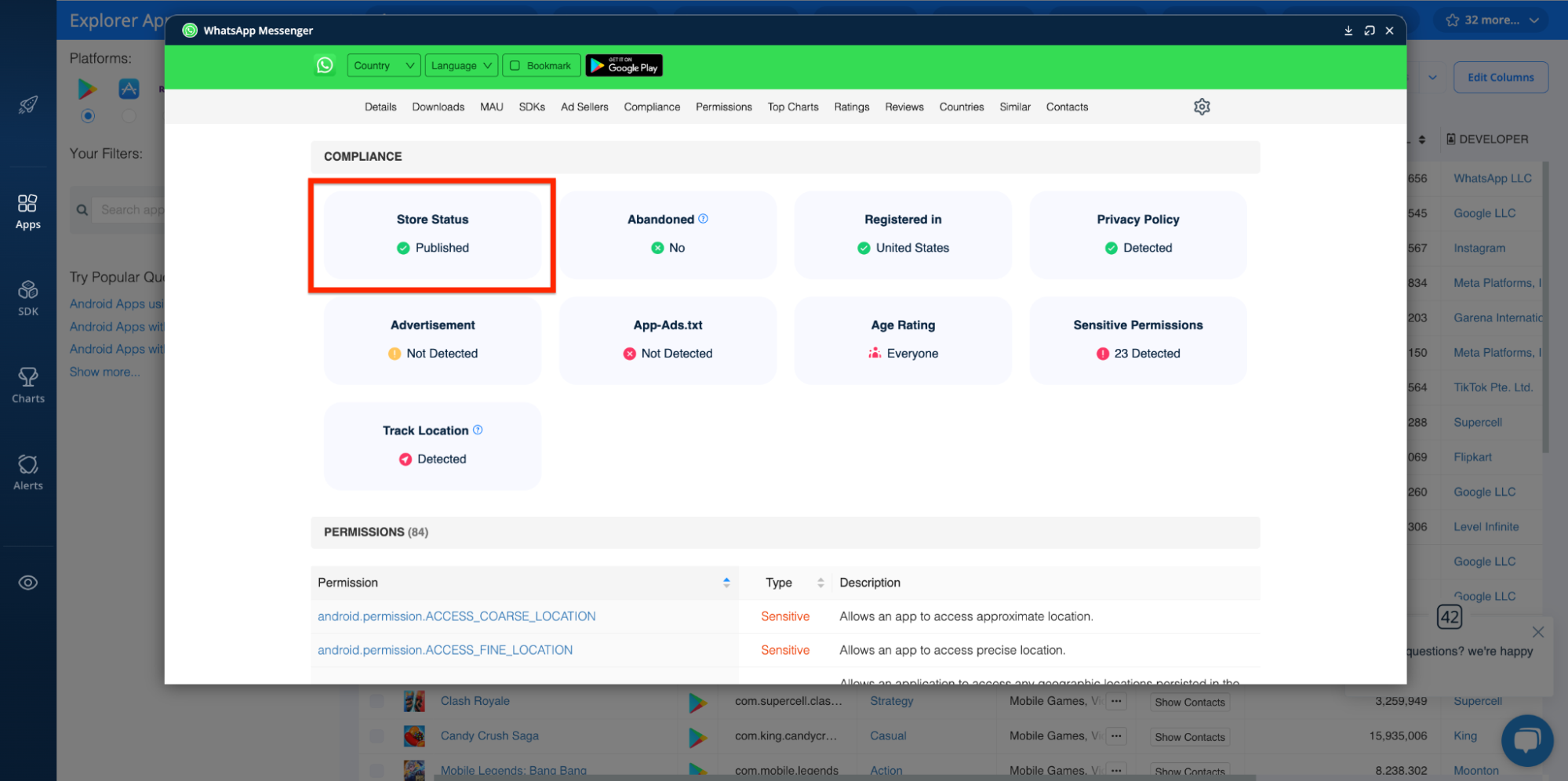Click the search magnifier icon
This screenshot has width=1568, height=781.
pyautogui.click(x=82, y=210)
